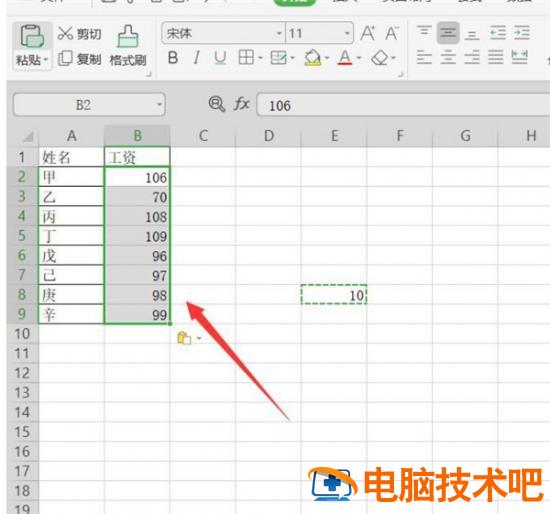Align text to the right
Viewport: 550px width, 514px height.
click(x=472, y=57)
